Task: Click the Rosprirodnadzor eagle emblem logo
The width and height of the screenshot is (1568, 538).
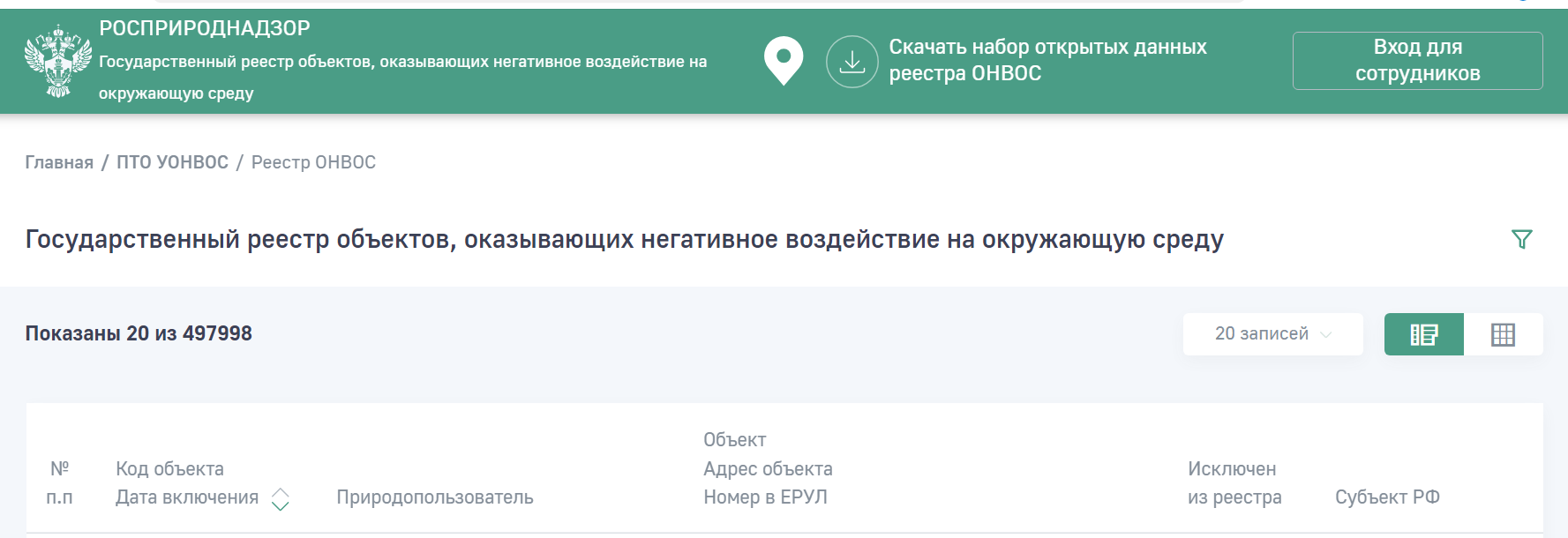Action: [x=58, y=61]
